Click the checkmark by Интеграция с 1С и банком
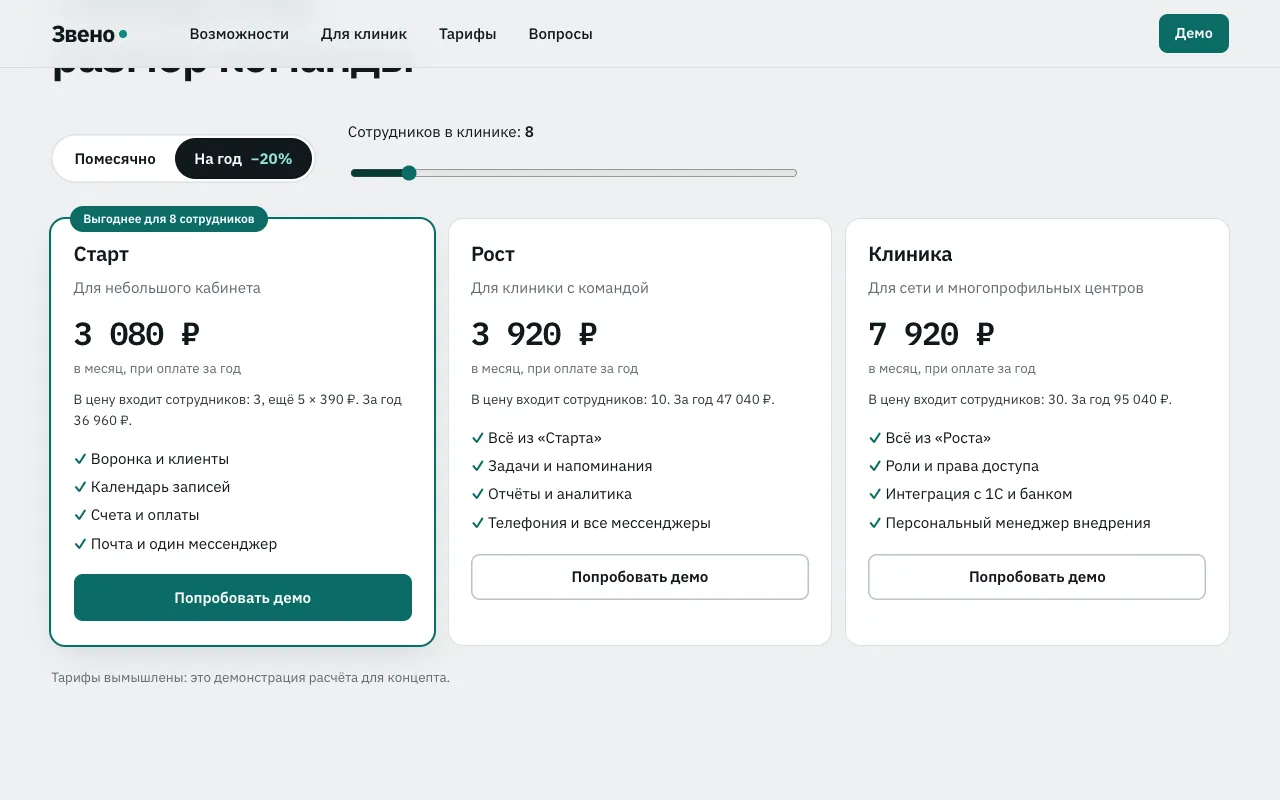 tap(875, 494)
